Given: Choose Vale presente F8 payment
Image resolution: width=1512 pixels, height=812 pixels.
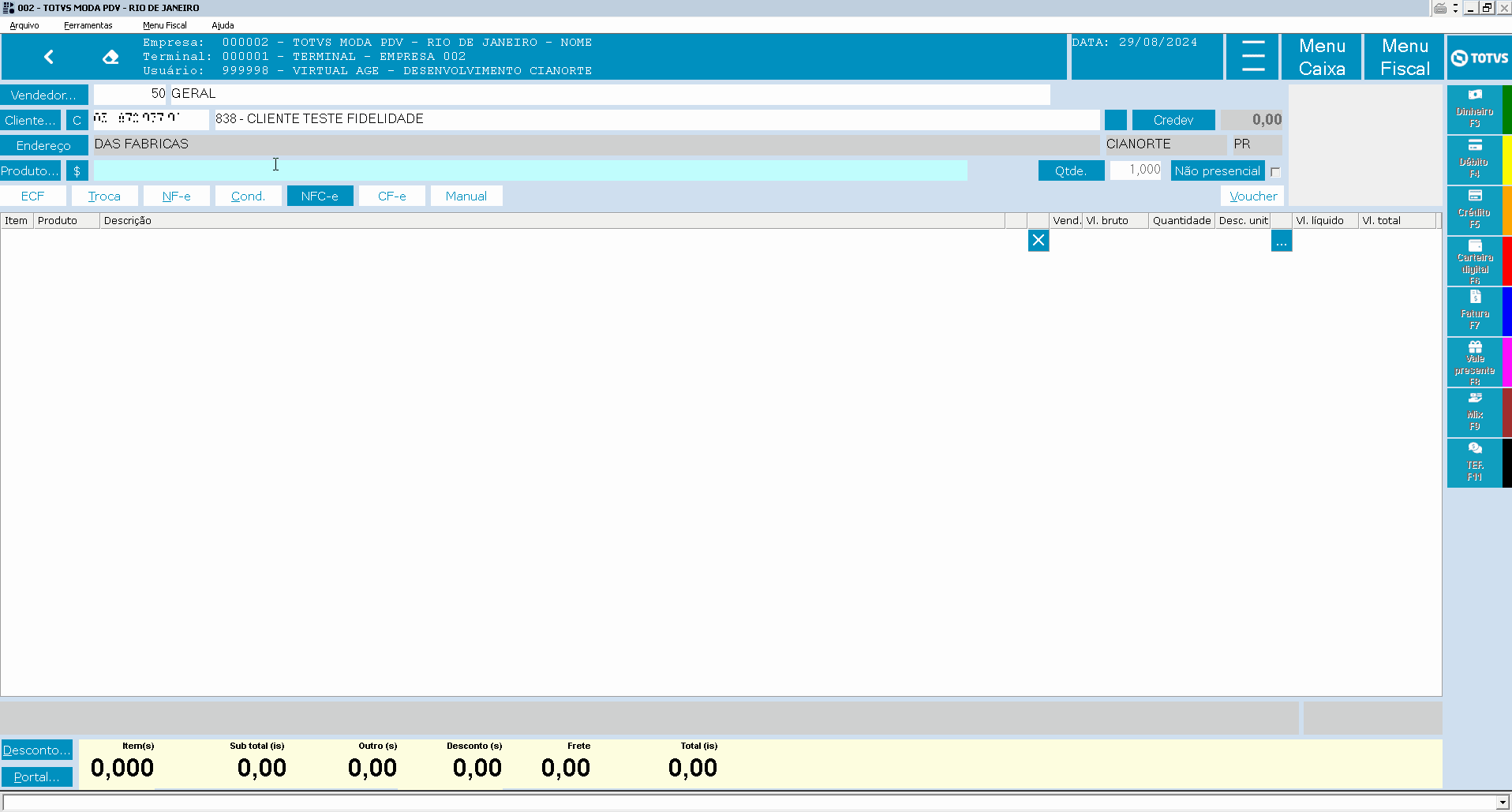Looking at the screenshot, I should click(1474, 362).
